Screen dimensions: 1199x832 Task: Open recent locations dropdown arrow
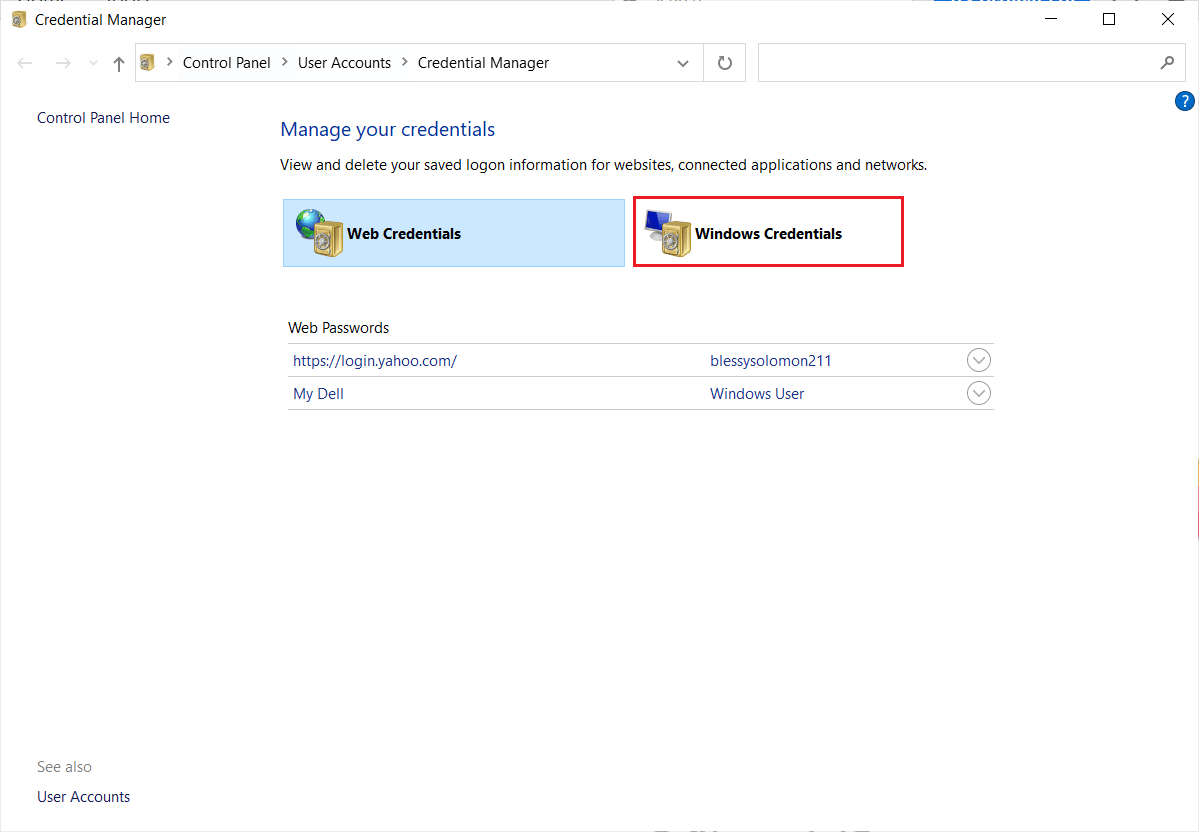[93, 64]
